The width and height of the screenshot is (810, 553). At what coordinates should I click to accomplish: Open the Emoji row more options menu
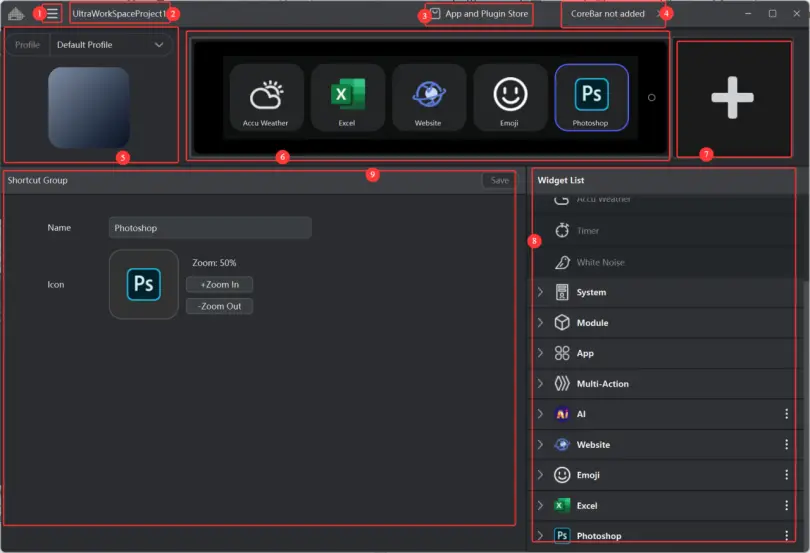(x=786, y=475)
